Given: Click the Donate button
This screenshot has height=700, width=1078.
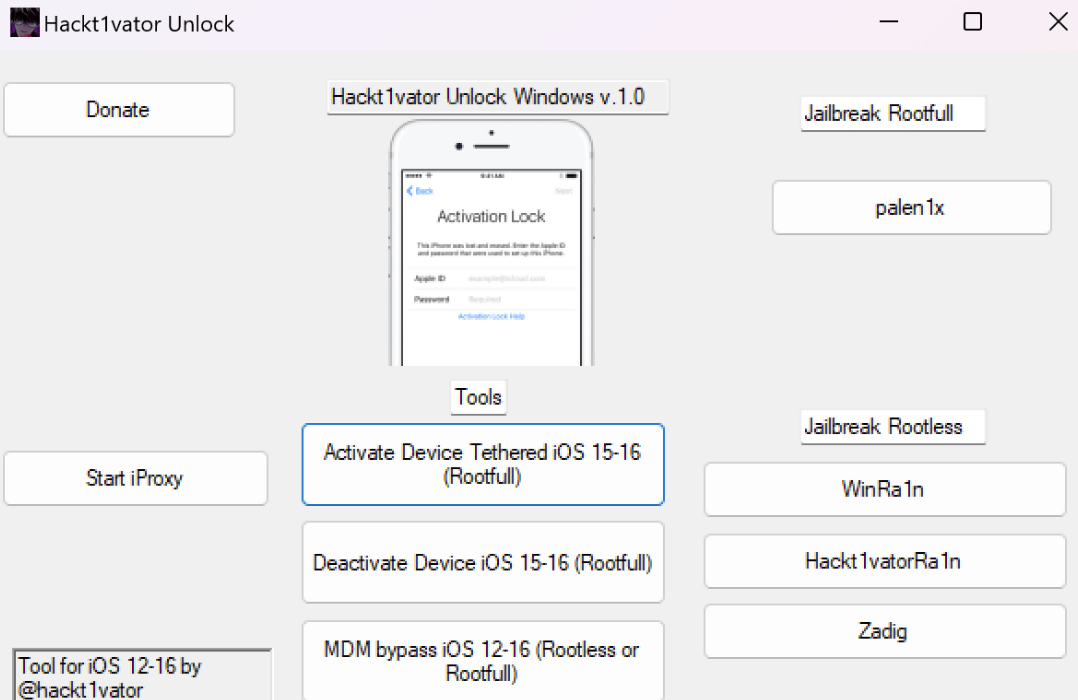Looking at the screenshot, I should 119,110.
